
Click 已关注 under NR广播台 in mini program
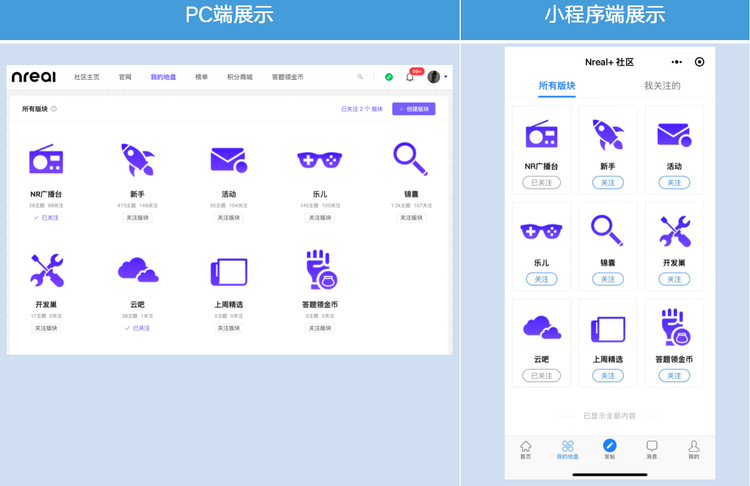541,183
